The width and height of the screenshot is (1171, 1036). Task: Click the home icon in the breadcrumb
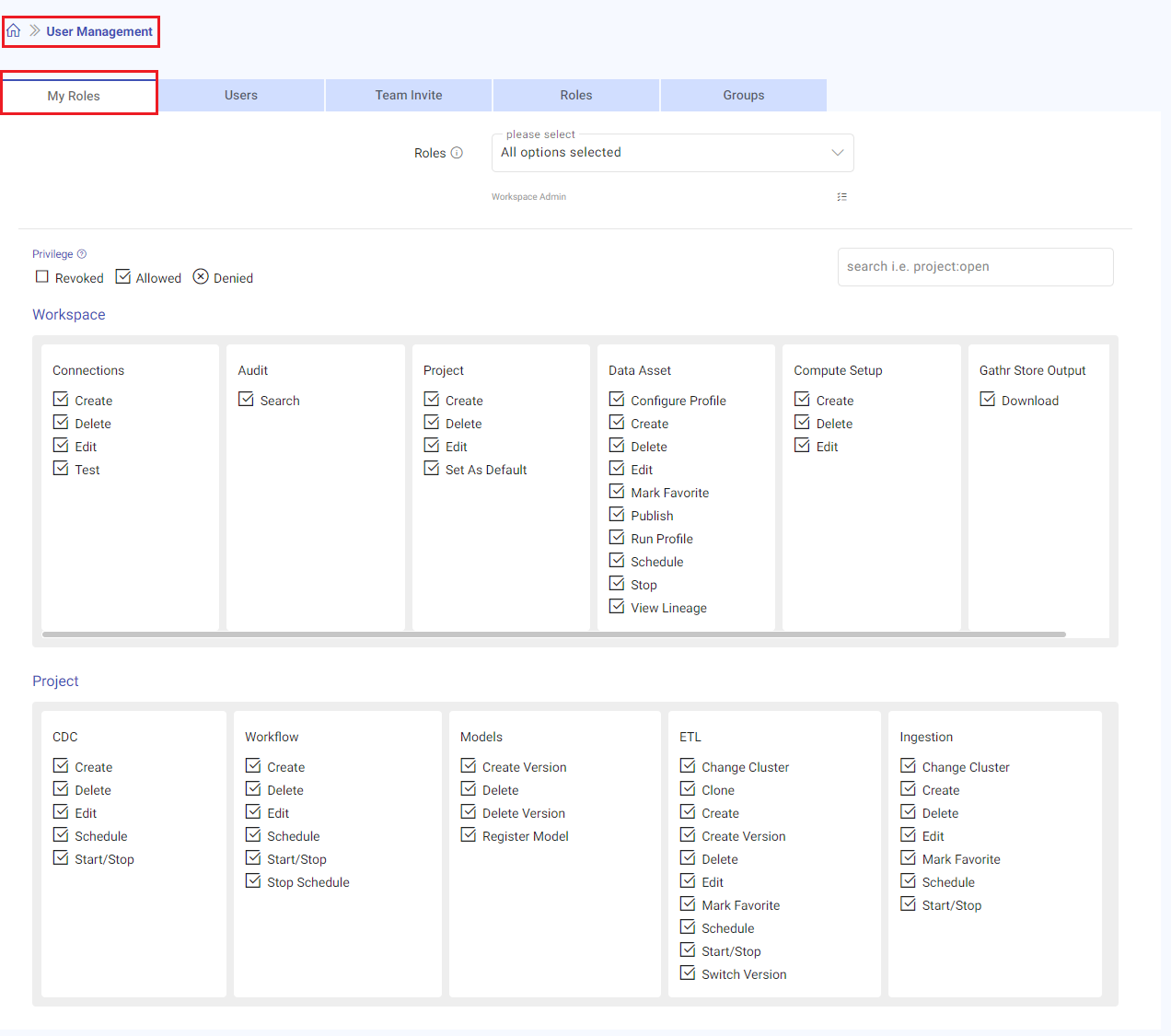pos(14,30)
